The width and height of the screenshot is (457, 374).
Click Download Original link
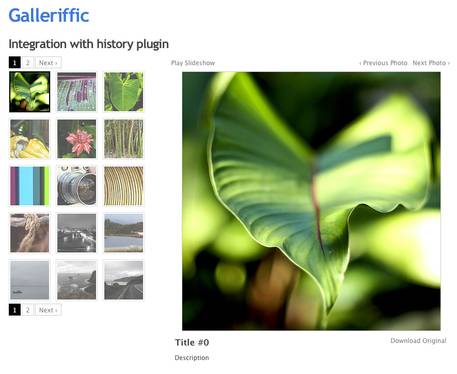coord(418,341)
